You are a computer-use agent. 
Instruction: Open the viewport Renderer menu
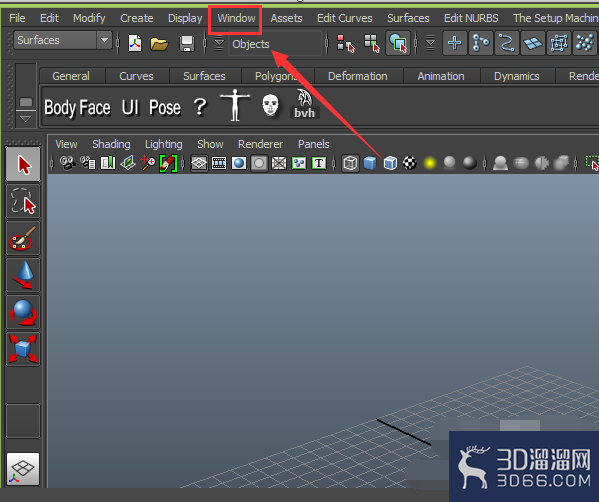(x=260, y=144)
